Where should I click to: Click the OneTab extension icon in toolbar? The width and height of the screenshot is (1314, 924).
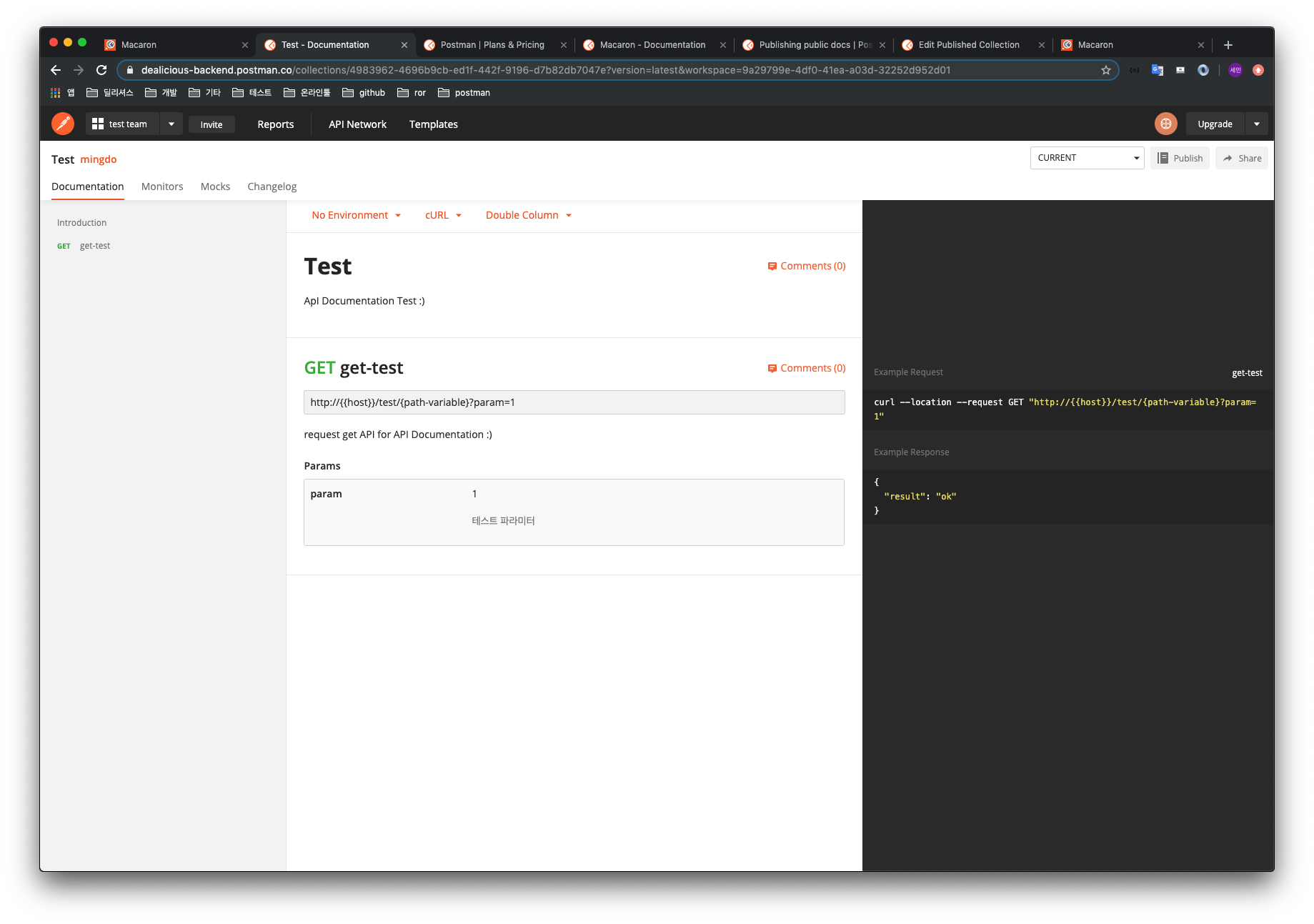click(x=1203, y=70)
